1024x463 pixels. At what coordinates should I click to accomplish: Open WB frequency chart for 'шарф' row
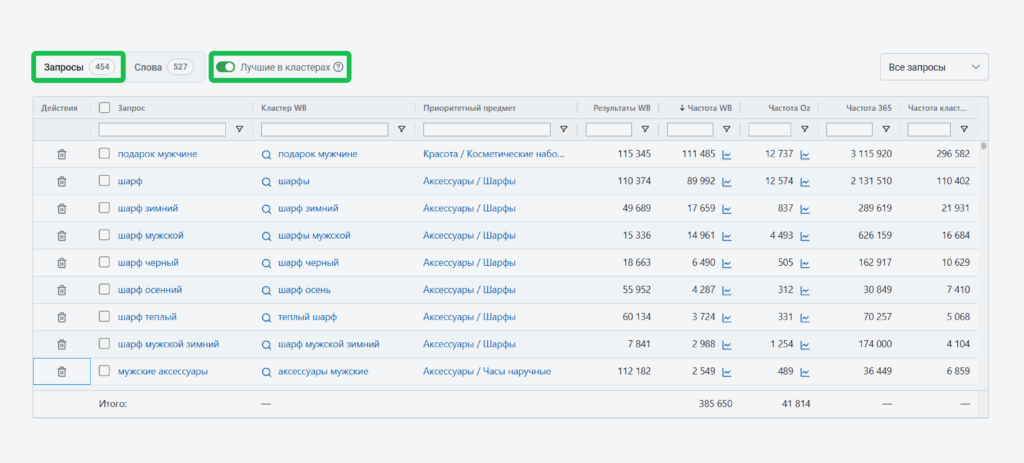coord(727,181)
